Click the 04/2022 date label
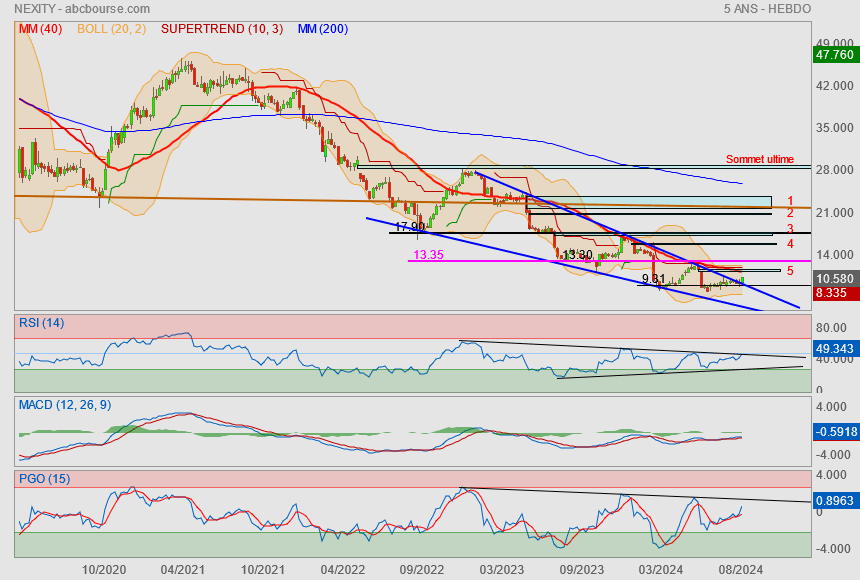Image resolution: width=860 pixels, height=580 pixels. (343, 570)
